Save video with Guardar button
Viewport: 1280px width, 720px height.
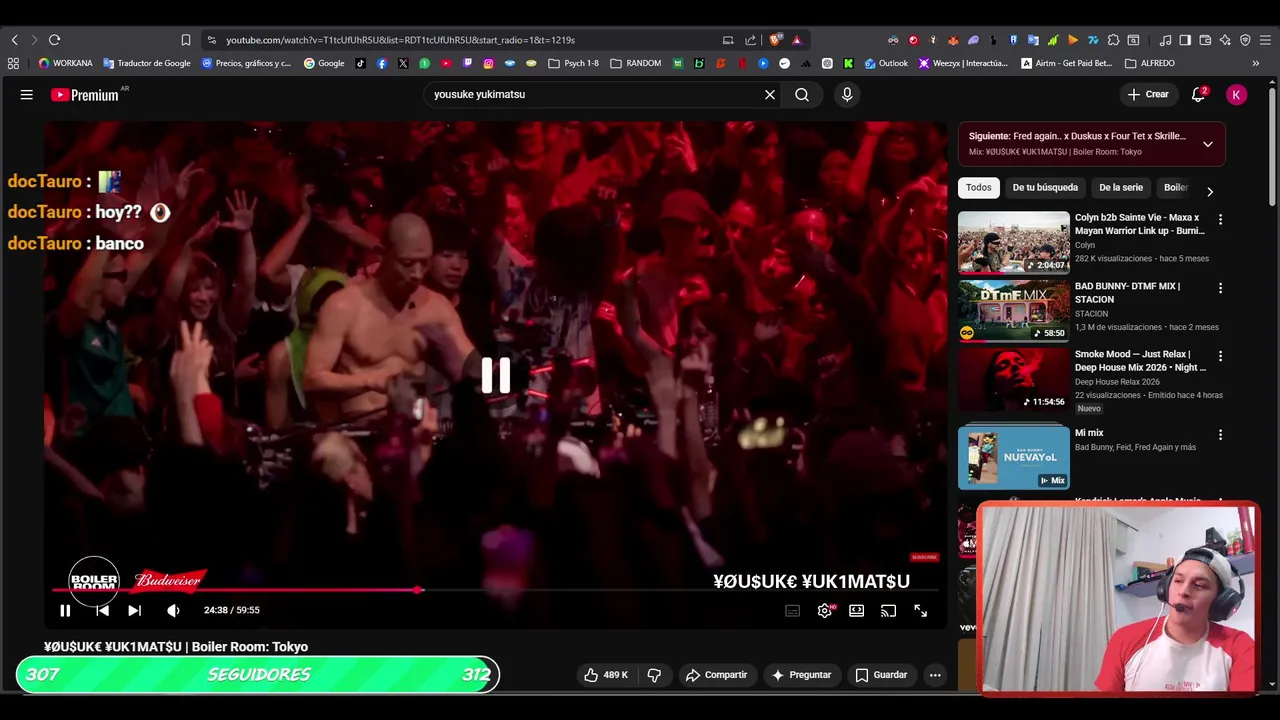(x=881, y=675)
